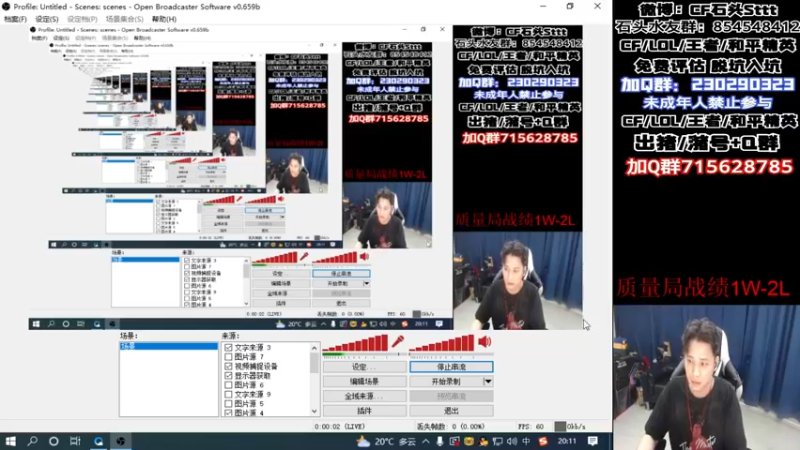Image resolution: width=800 pixels, height=450 pixels.
Task: Enable the 图片源 7 source checkbox
Action: [228, 357]
